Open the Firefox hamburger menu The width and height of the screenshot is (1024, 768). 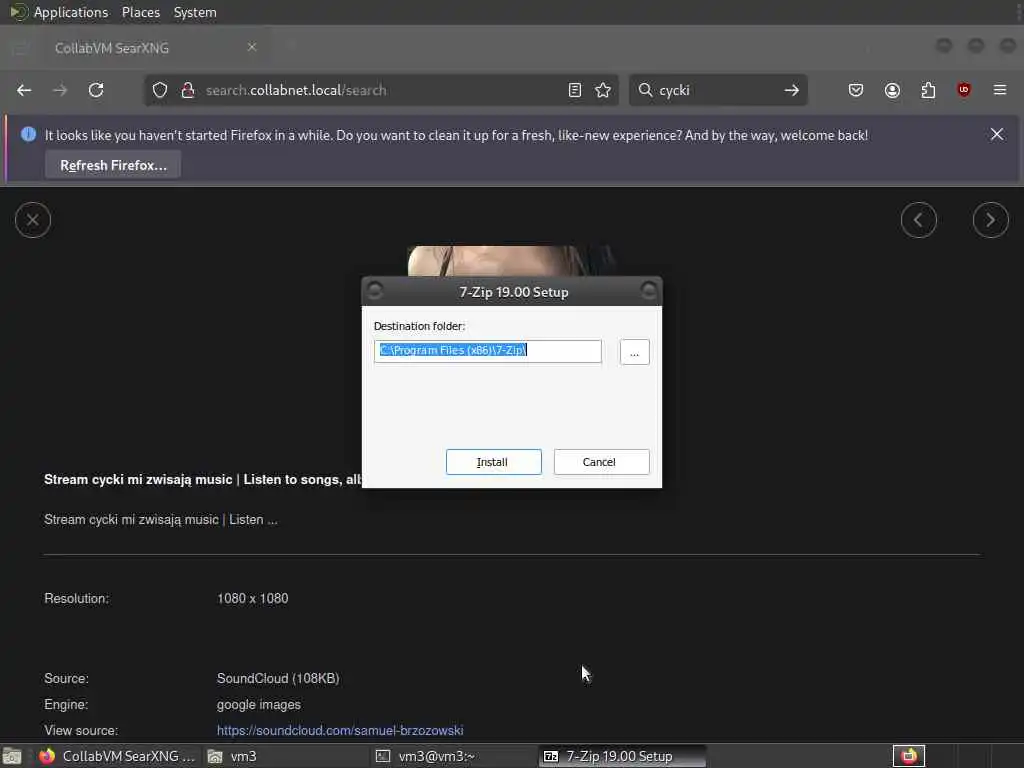click(x=1000, y=90)
